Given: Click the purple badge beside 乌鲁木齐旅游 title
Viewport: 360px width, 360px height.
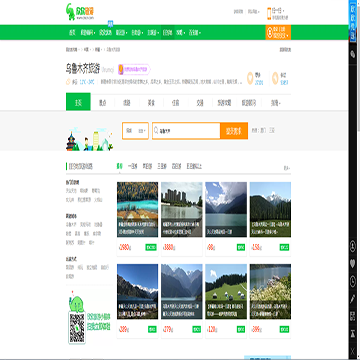Looking at the screenshot, I should 134,70.
